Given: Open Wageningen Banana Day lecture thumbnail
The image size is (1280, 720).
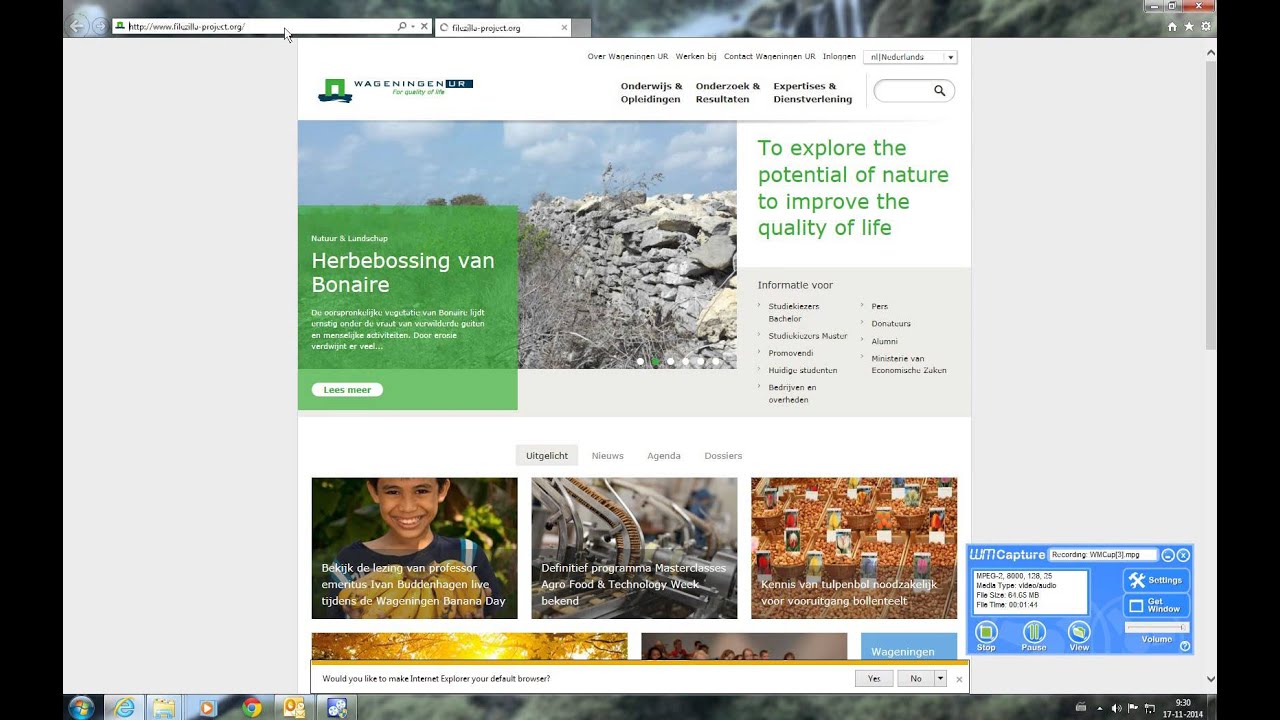Looking at the screenshot, I should [414, 548].
